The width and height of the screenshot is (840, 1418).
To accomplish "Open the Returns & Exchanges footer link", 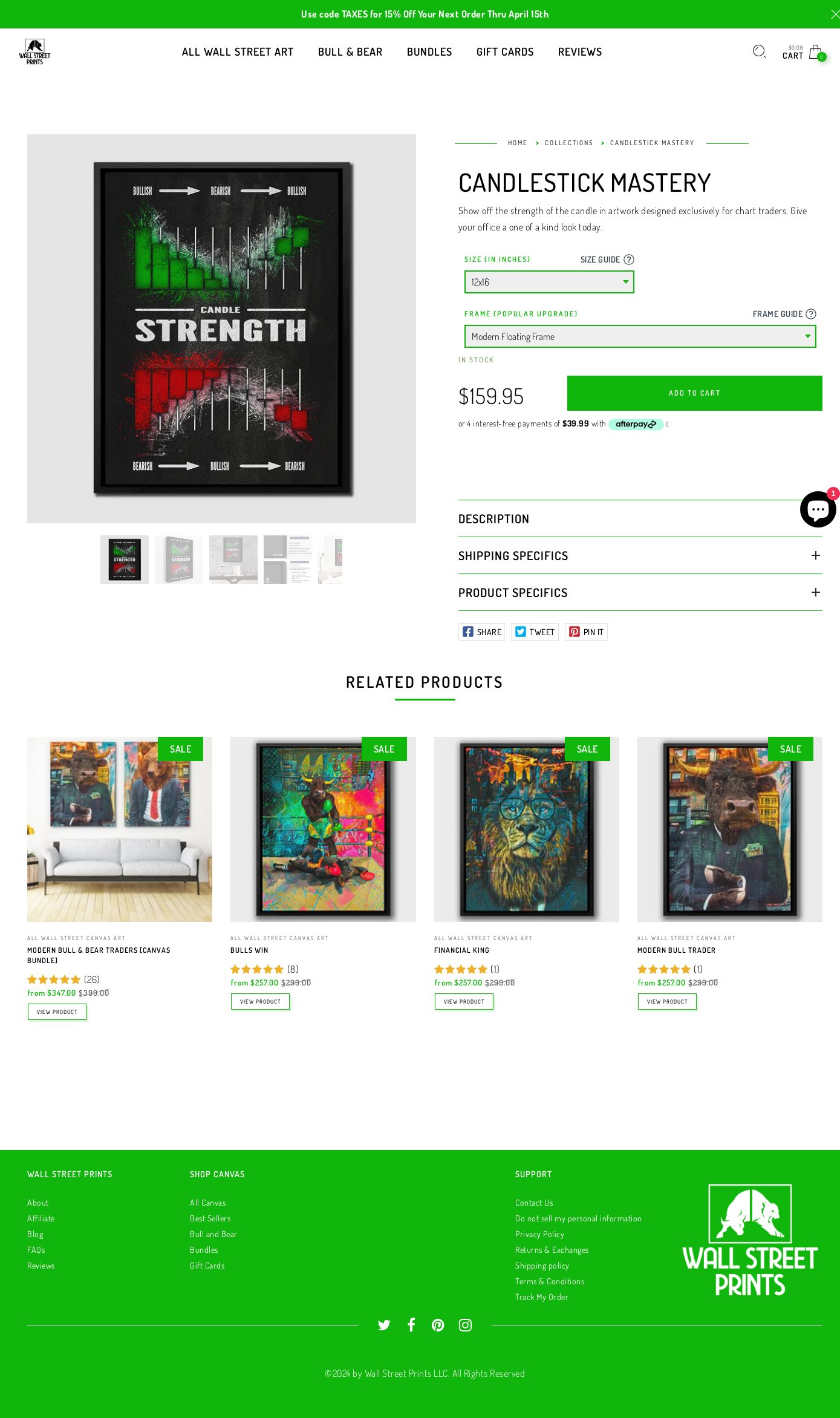I will (552, 1250).
